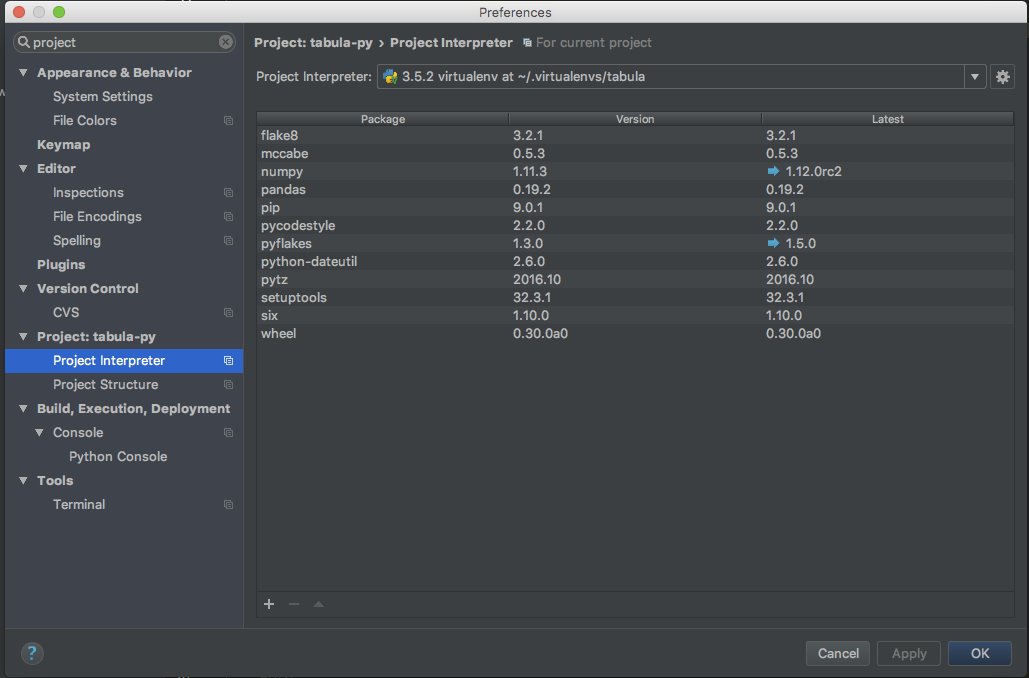The height and width of the screenshot is (678, 1029).
Task: Collapse the Appearance & Behavior section
Action: pyautogui.click(x=23, y=72)
